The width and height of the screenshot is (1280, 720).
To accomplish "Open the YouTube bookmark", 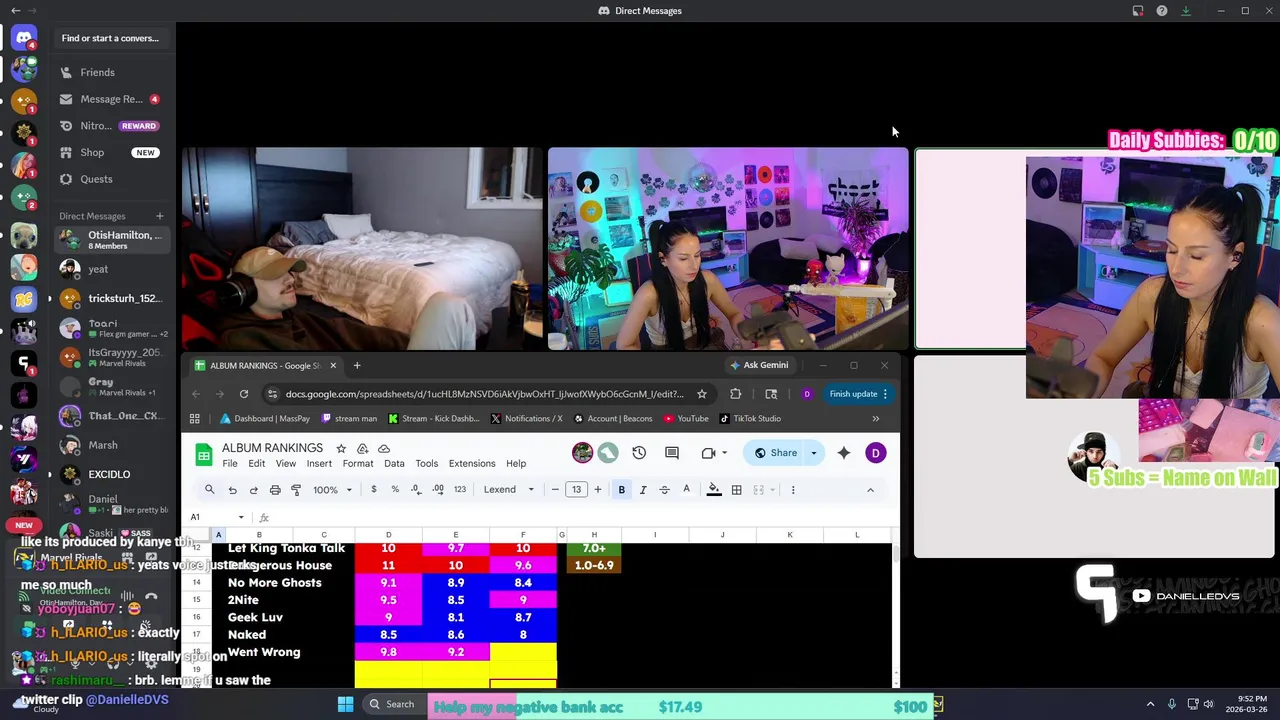I will (686, 419).
